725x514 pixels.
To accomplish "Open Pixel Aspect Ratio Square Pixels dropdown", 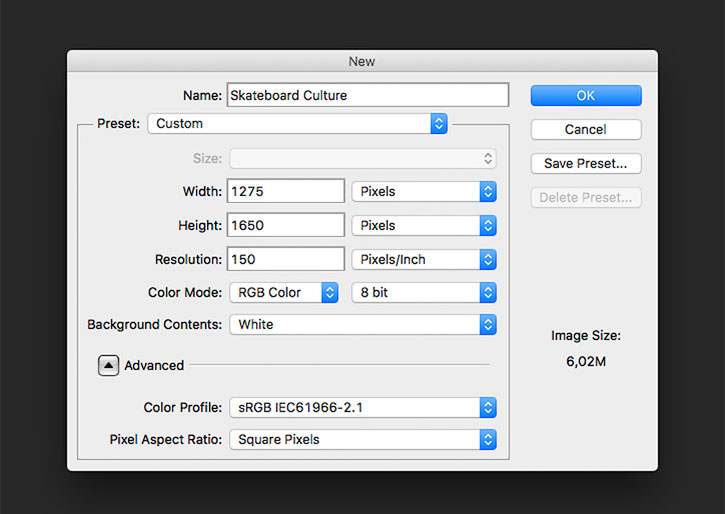I will pos(363,440).
